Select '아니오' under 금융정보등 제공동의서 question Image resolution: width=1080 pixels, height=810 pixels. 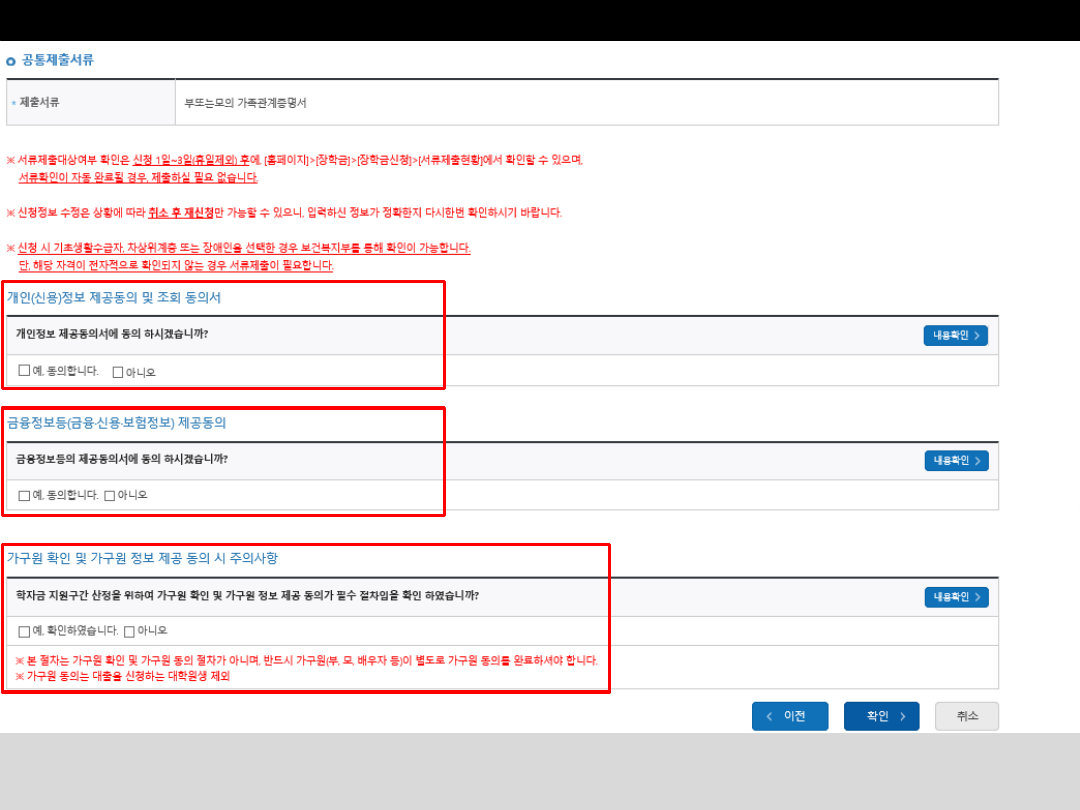110,495
